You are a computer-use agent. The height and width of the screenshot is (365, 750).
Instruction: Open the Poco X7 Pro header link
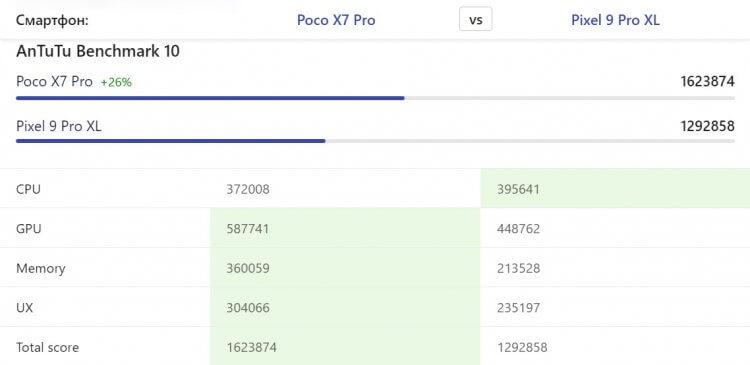pyautogui.click(x=336, y=20)
